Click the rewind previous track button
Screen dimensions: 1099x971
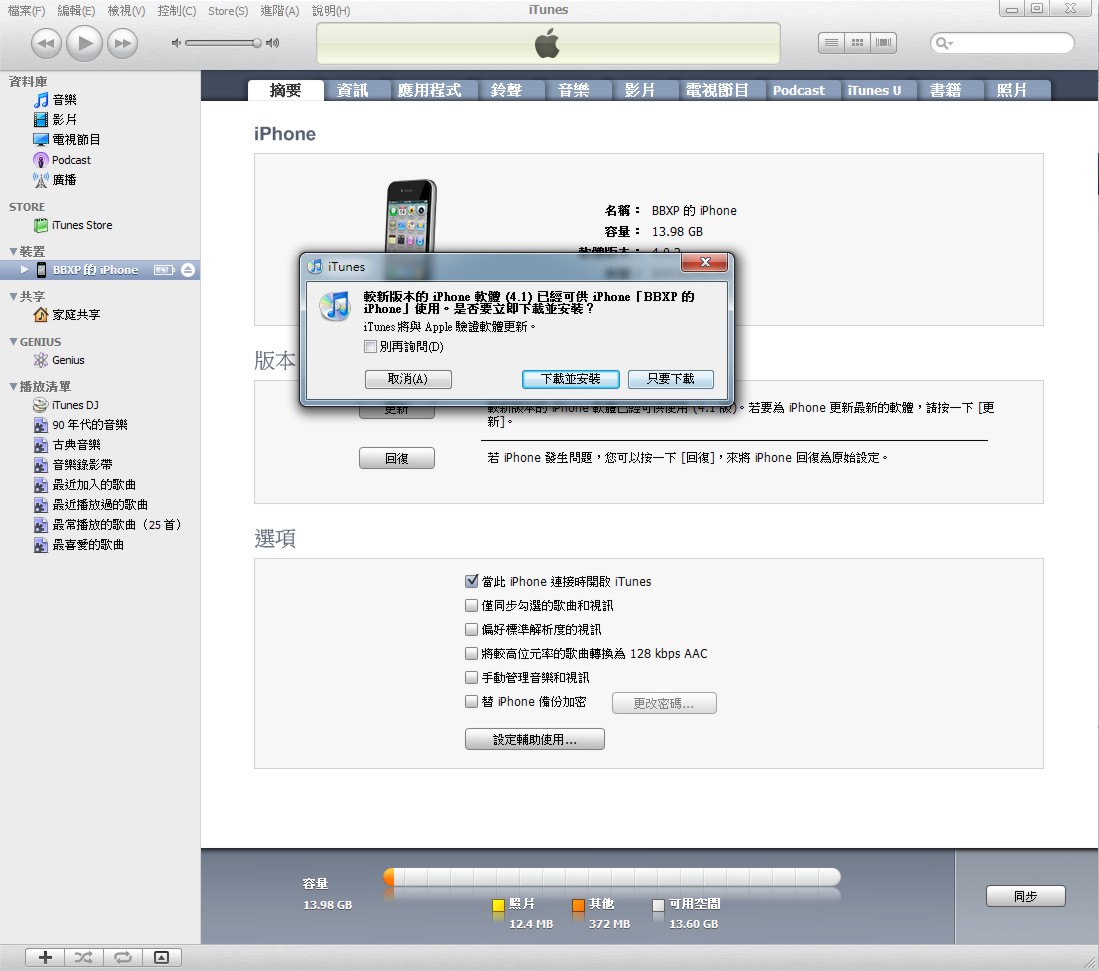[x=46, y=43]
